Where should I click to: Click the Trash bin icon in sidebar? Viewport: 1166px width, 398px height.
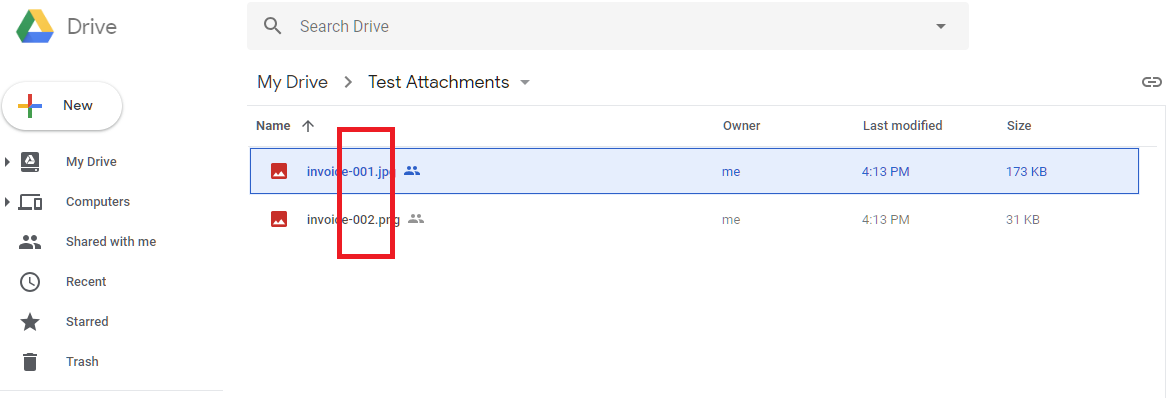pos(30,362)
